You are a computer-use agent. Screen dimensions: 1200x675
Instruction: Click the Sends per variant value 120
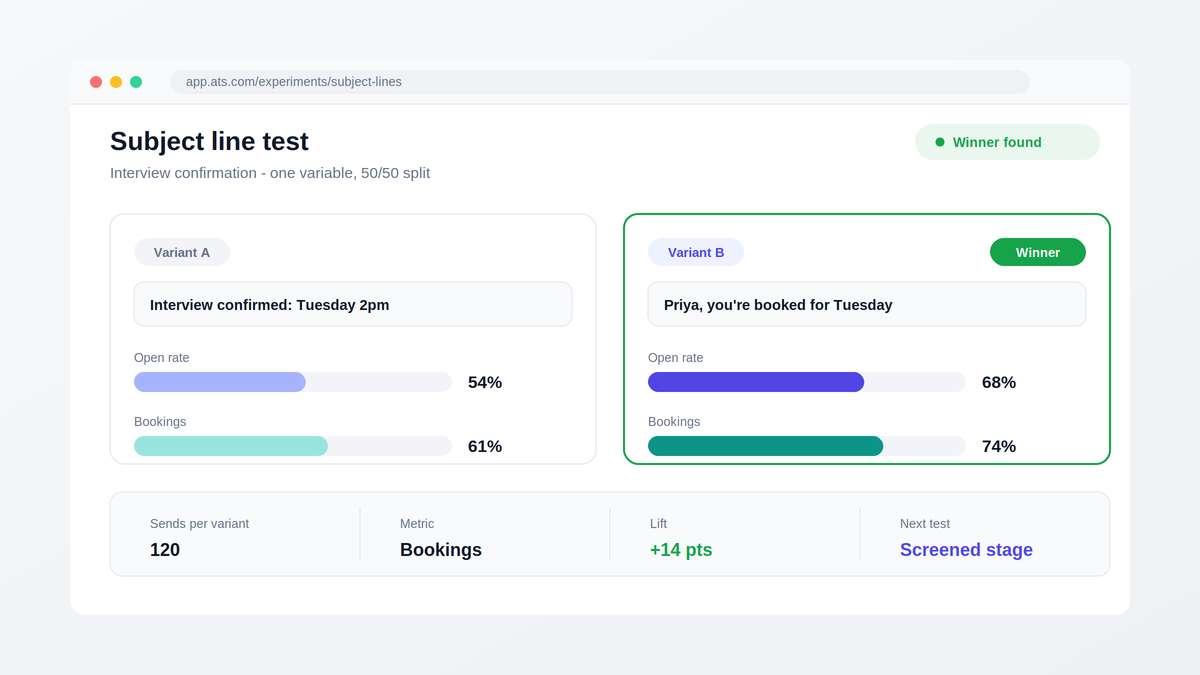pyautogui.click(x=165, y=550)
